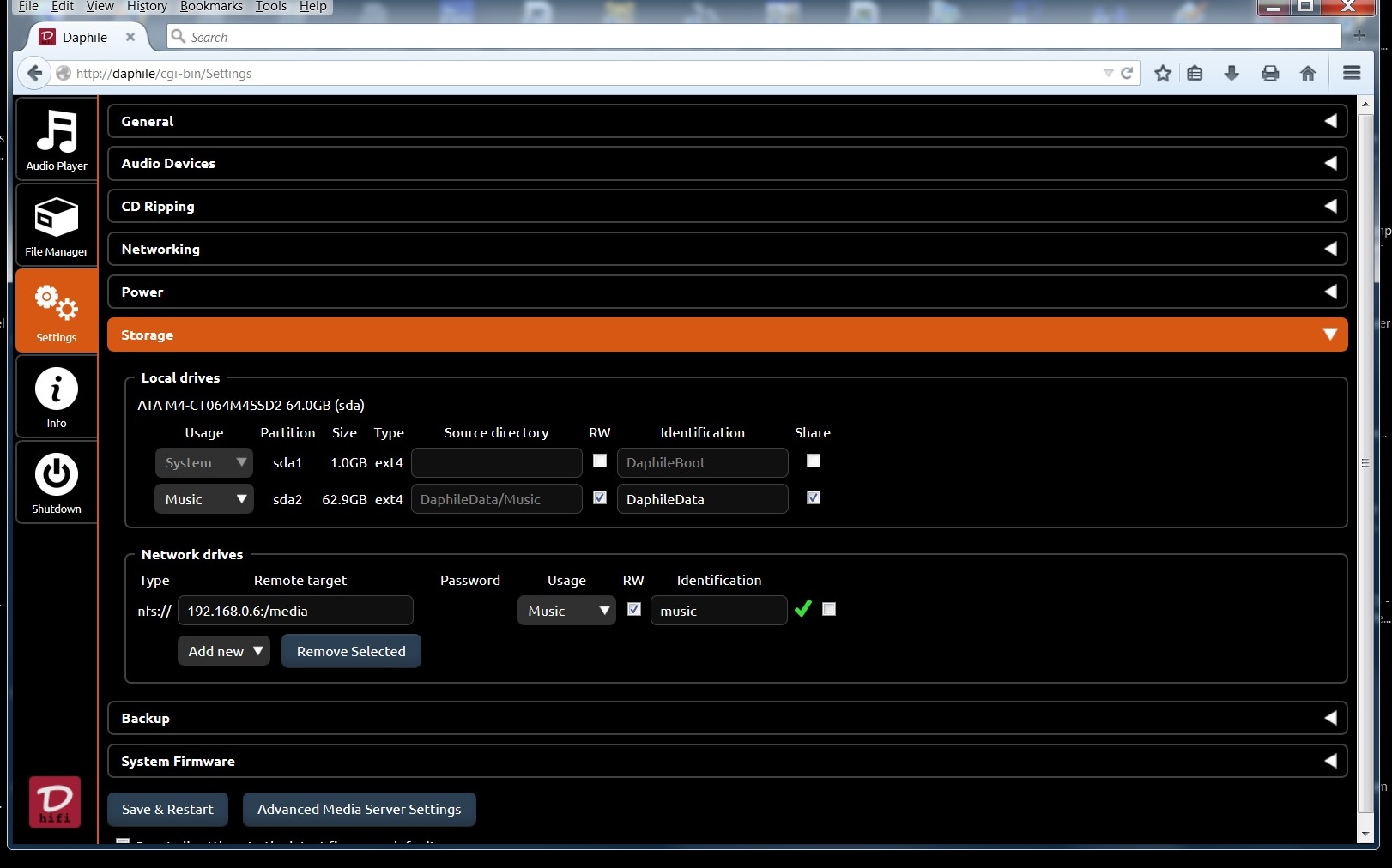Screen dimensions: 1392x868
Task: Open the Bookmarks menu
Action: coord(211,6)
